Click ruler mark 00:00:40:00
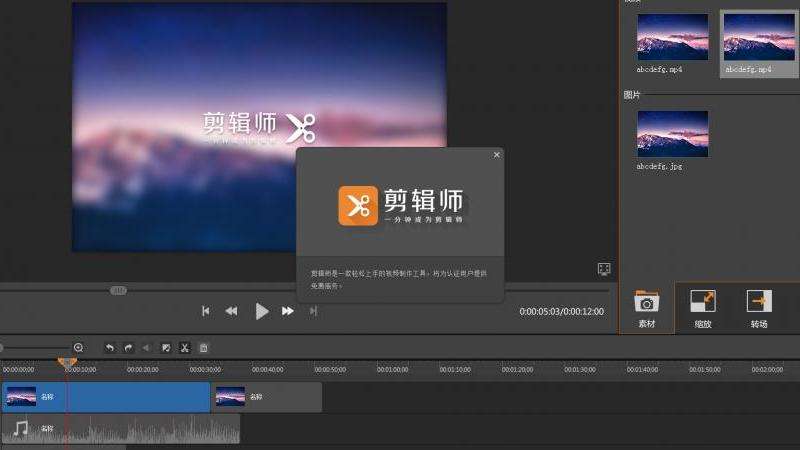The image size is (800, 450). coord(267,369)
